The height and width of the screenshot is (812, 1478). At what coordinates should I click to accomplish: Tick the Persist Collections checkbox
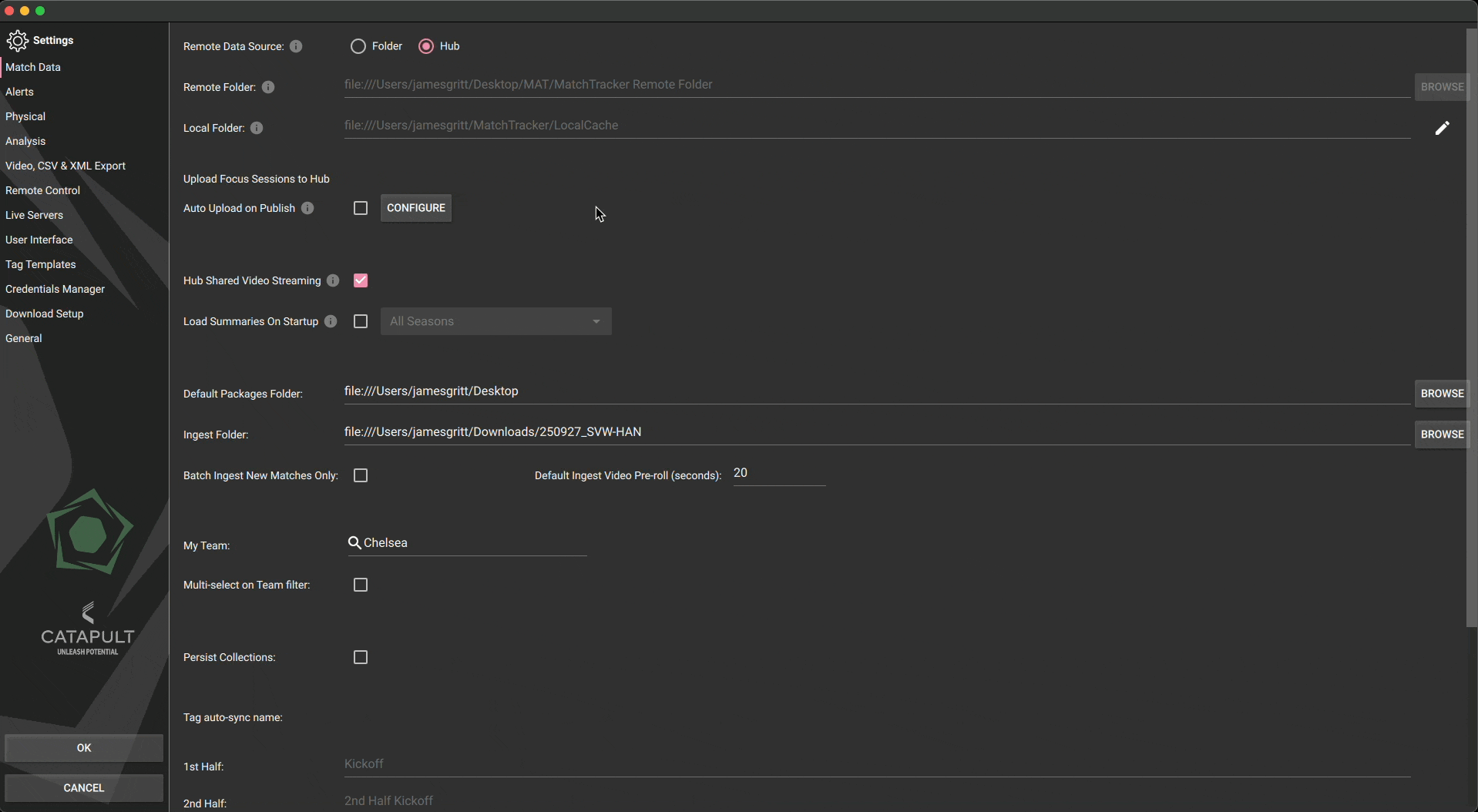(361, 657)
